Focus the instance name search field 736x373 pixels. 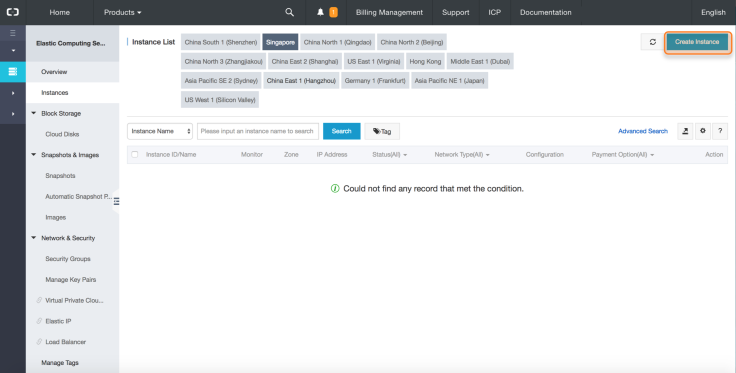click(258, 131)
